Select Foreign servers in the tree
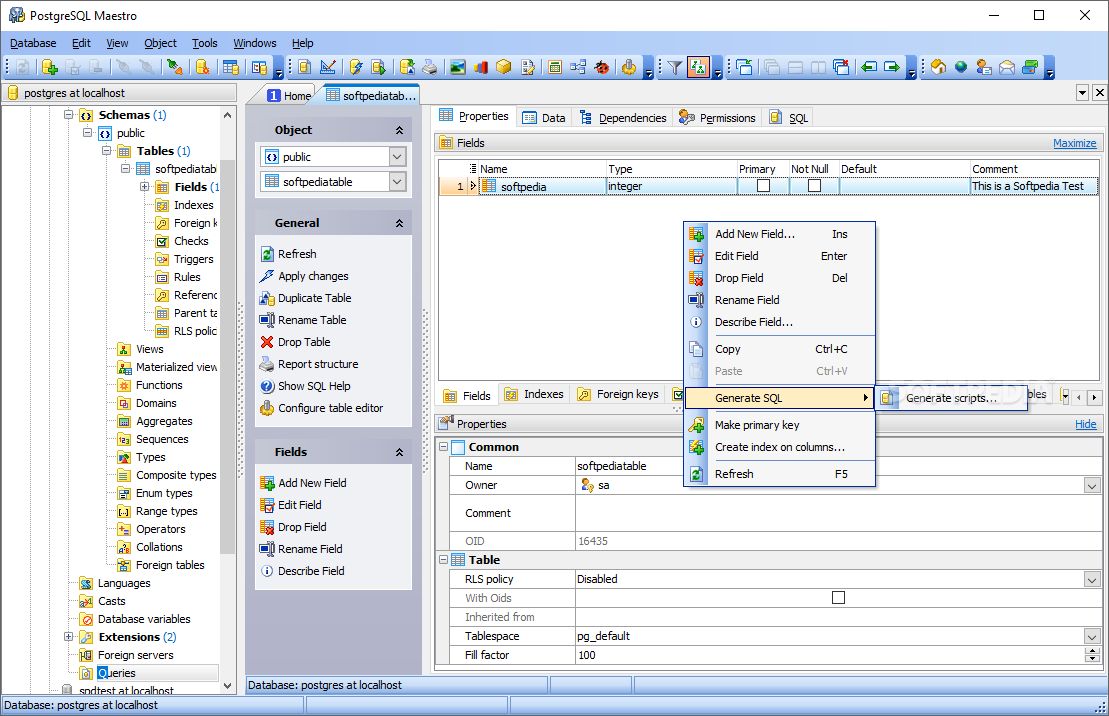Viewport: 1109px width, 716px height. [x=135, y=655]
